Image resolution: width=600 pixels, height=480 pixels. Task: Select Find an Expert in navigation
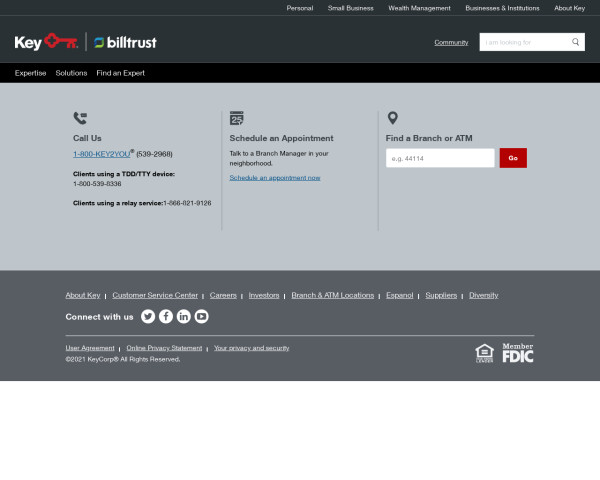(121, 73)
